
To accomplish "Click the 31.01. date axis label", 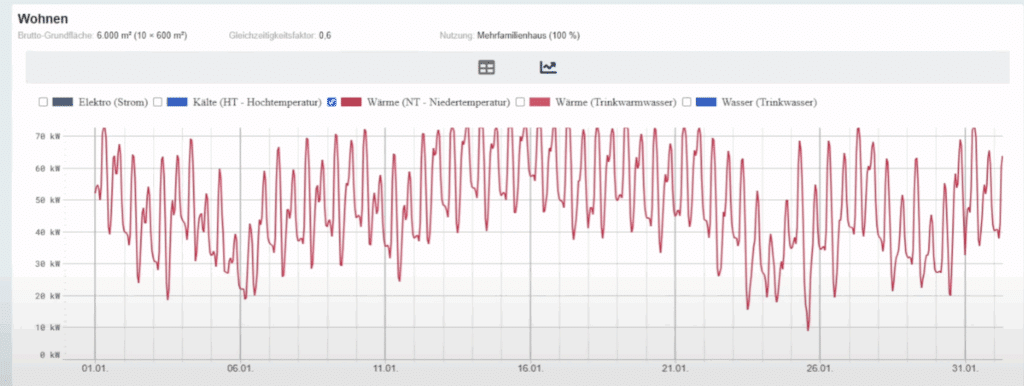I will [x=965, y=369].
